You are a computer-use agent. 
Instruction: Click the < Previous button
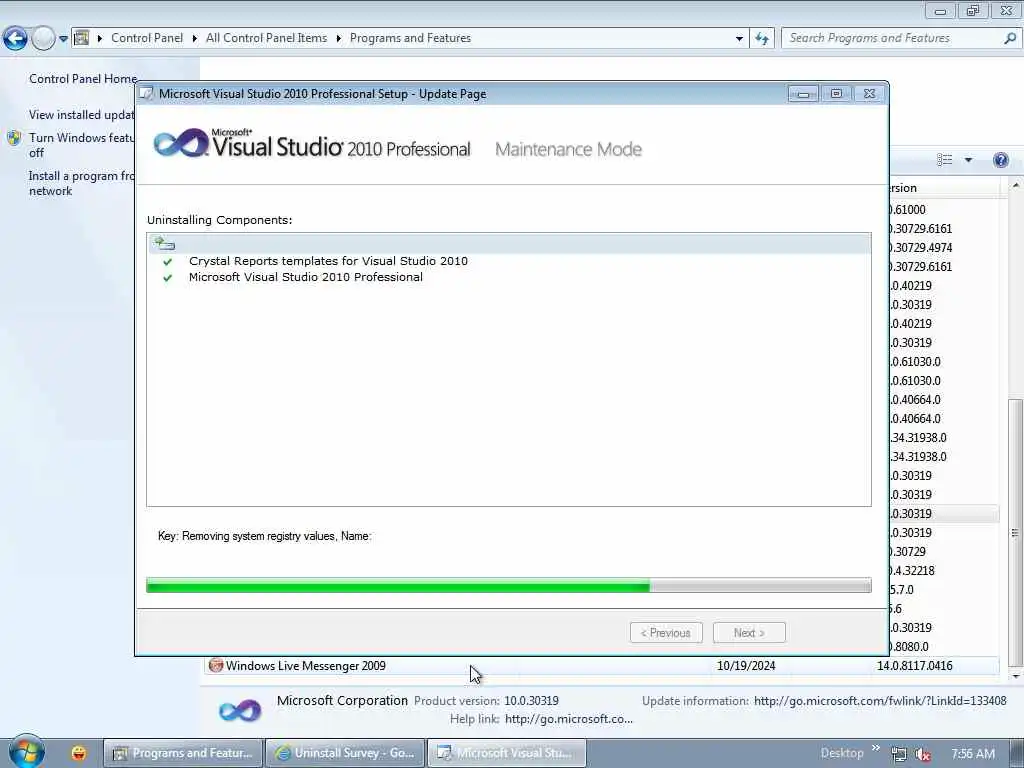tap(666, 633)
